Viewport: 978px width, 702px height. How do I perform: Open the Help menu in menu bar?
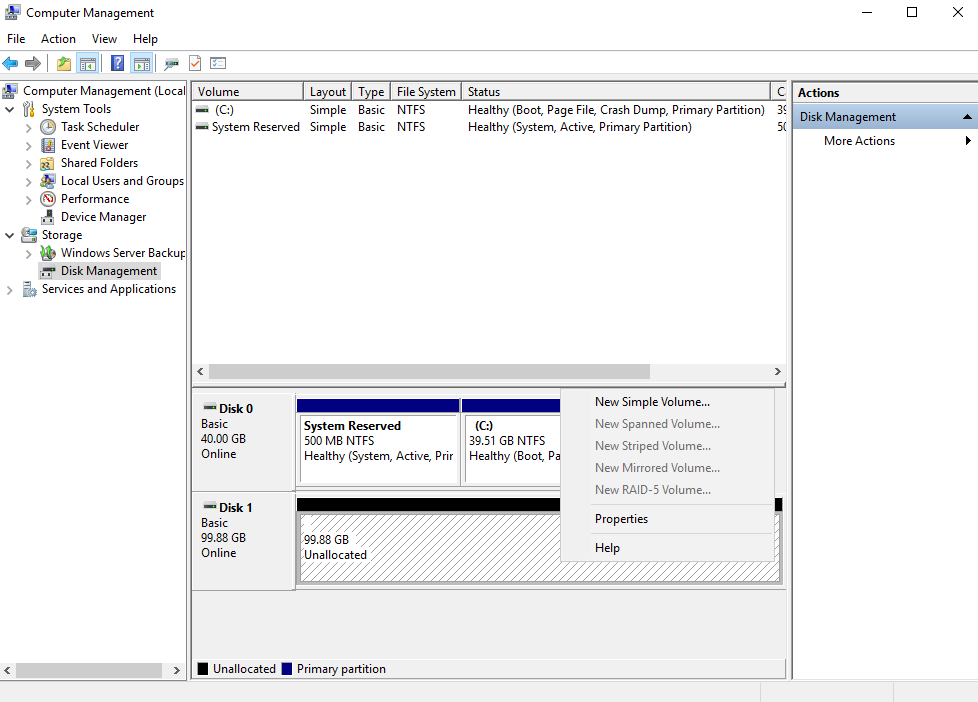(x=145, y=39)
